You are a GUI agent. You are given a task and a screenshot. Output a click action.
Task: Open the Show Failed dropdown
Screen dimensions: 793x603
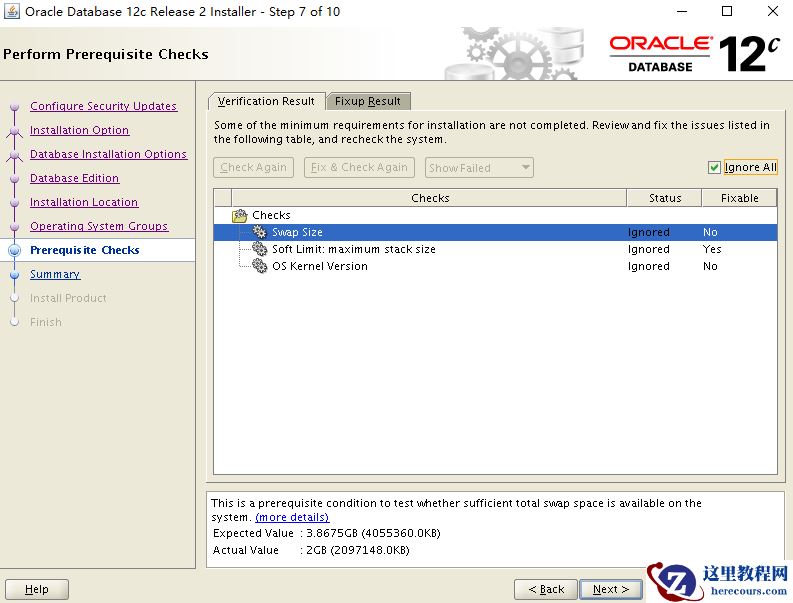(479, 167)
